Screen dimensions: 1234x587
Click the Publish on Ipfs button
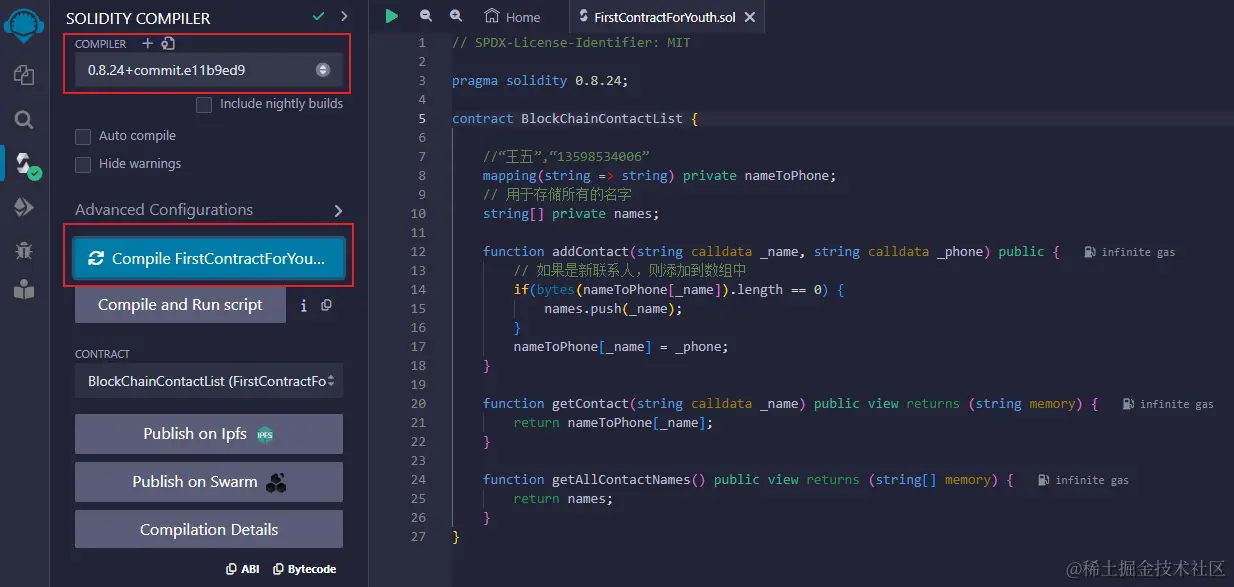click(209, 434)
